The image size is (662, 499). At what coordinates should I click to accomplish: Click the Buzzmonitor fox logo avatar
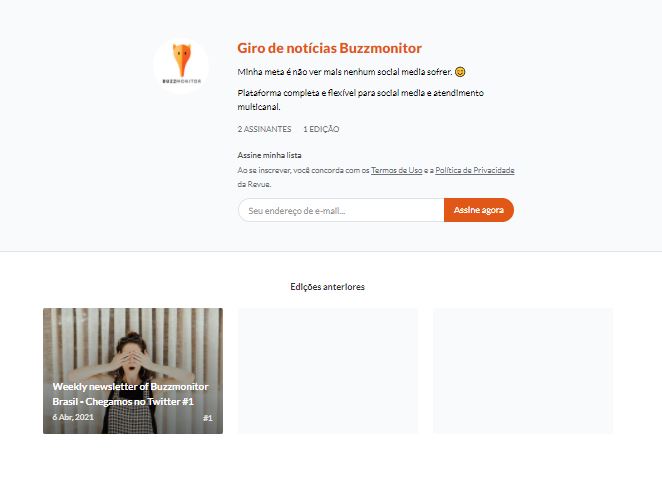(181, 66)
